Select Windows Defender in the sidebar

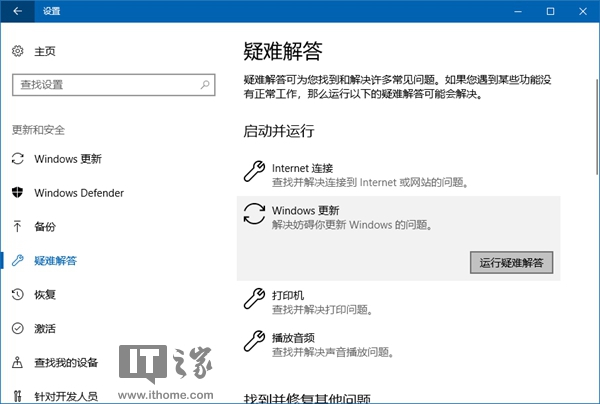pyautogui.click(x=79, y=193)
